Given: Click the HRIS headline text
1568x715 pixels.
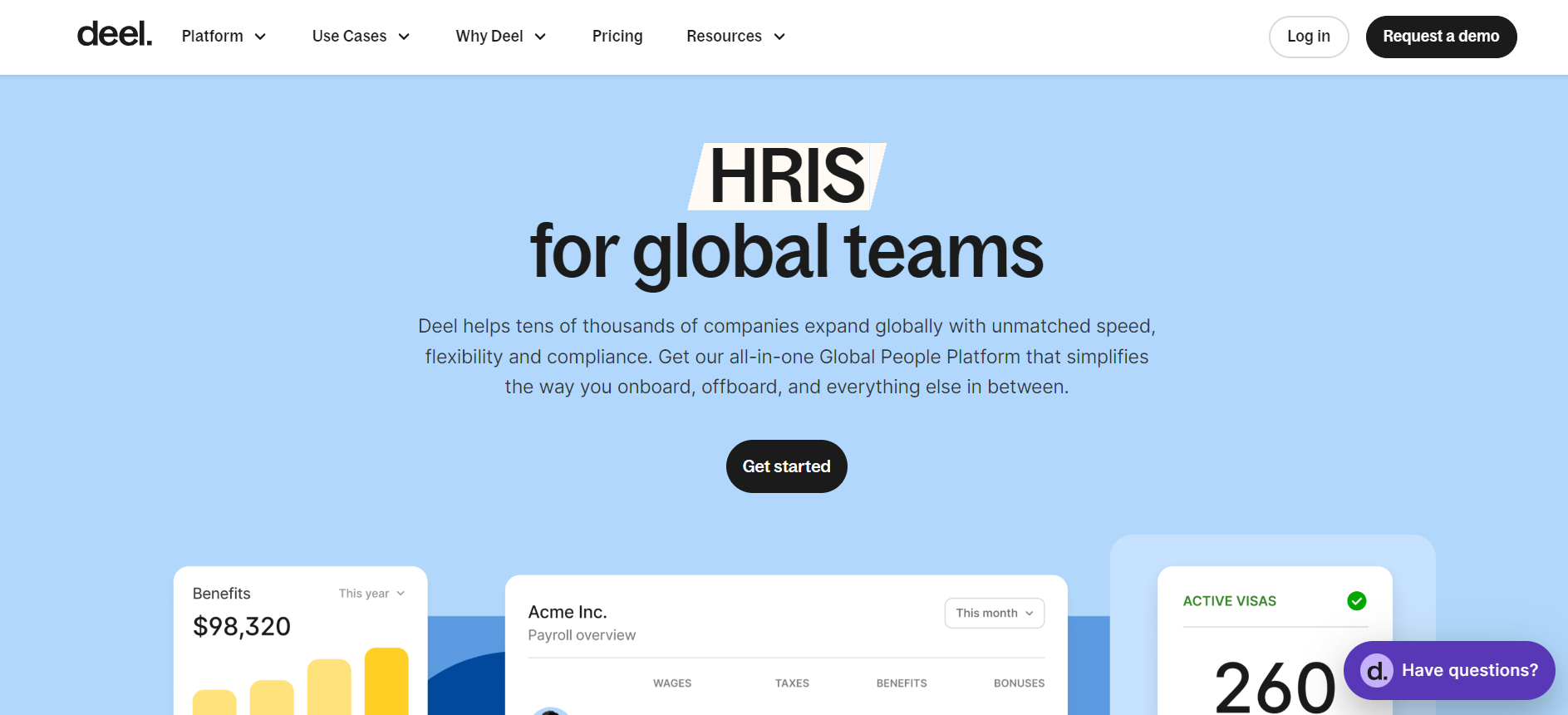Looking at the screenshot, I should pyautogui.click(x=787, y=175).
